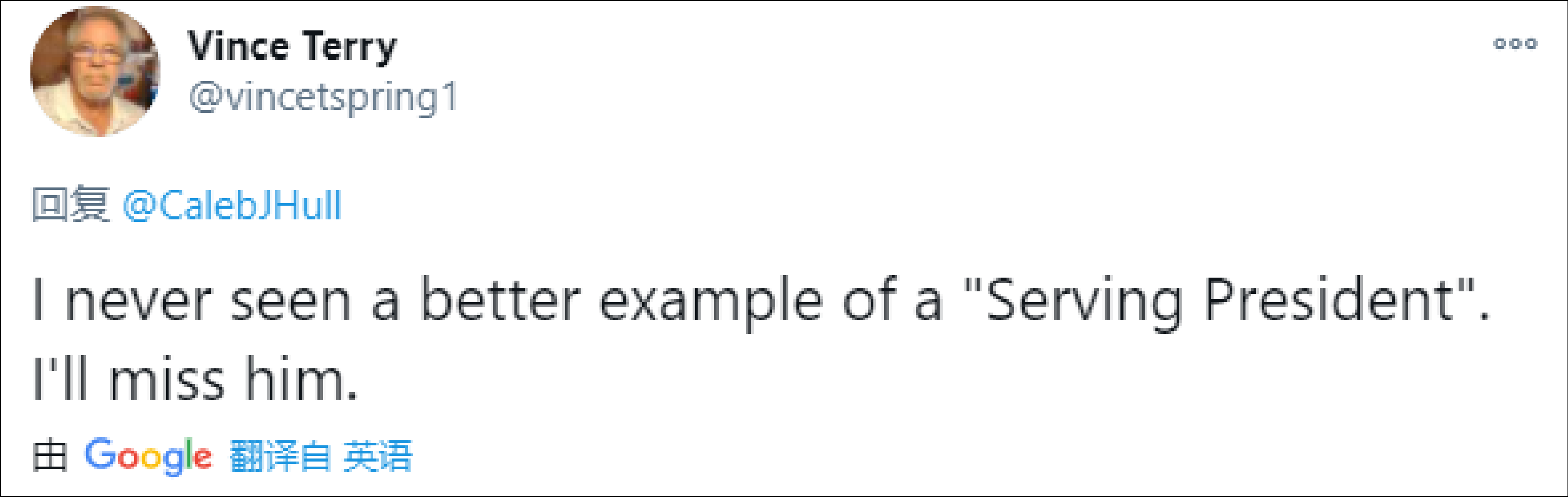
Task: Click the word "better" in the tweet
Action: click(x=500, y=299)
